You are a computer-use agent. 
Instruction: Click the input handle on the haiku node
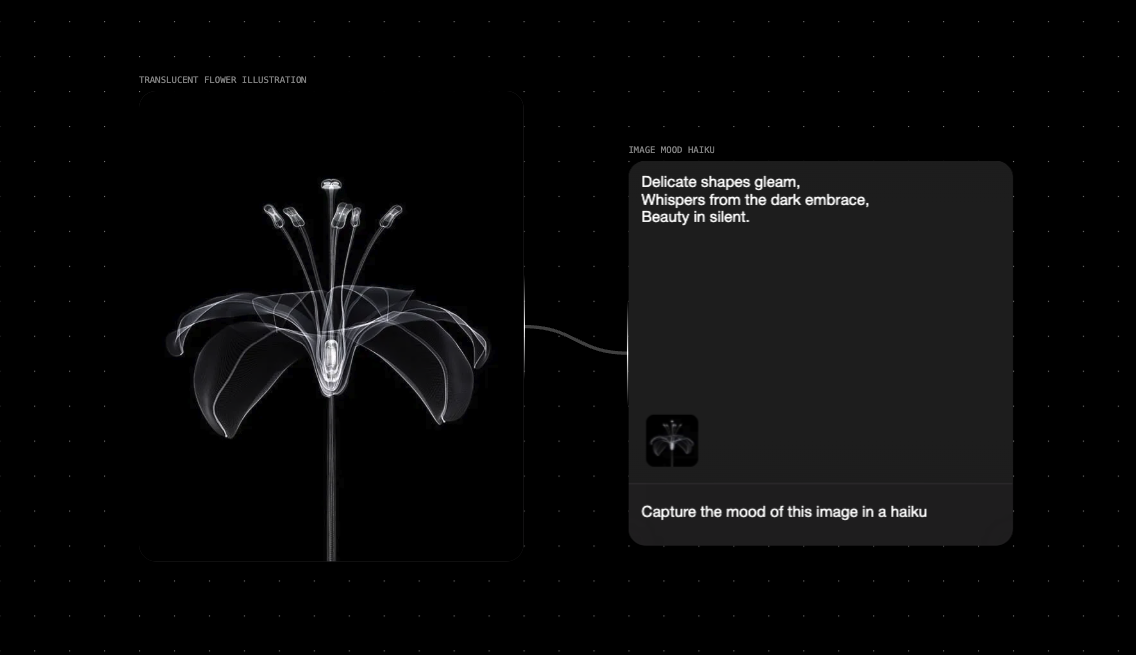tap(628, 352)
